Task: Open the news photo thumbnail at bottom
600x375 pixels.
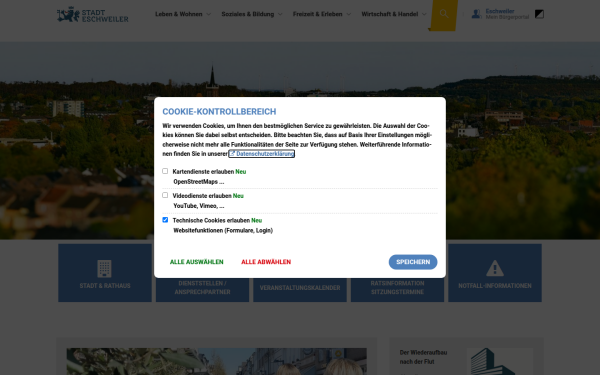Action: tap(217, 361)
